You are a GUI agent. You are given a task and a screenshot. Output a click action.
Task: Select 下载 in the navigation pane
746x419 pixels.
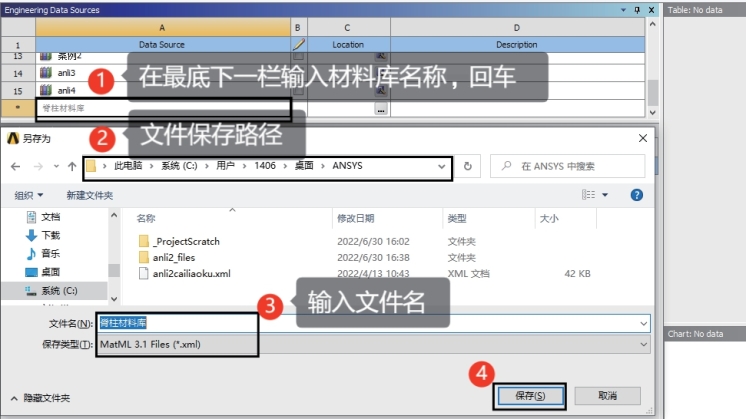(x=50, y=235)
